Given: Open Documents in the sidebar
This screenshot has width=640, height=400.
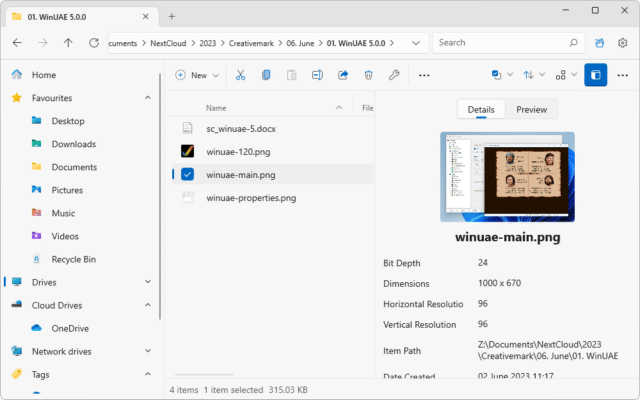Looking at the screenshot, I should tap(74, 167).
